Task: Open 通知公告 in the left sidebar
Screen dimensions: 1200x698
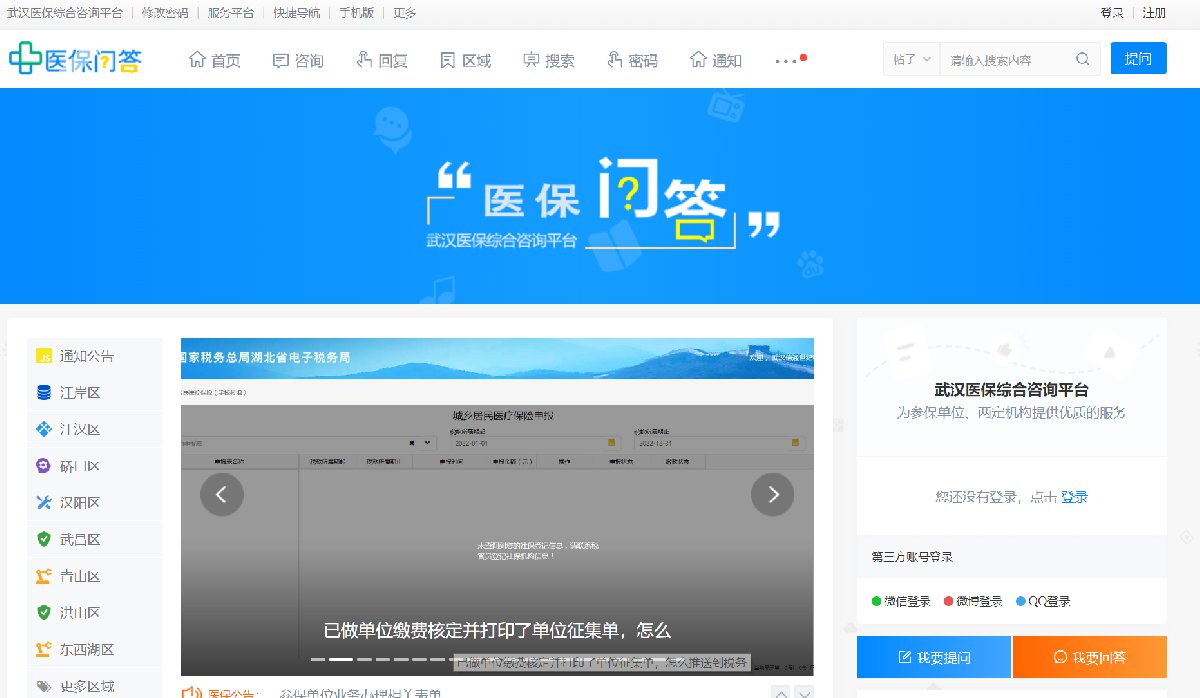Action: coord(86,356)
